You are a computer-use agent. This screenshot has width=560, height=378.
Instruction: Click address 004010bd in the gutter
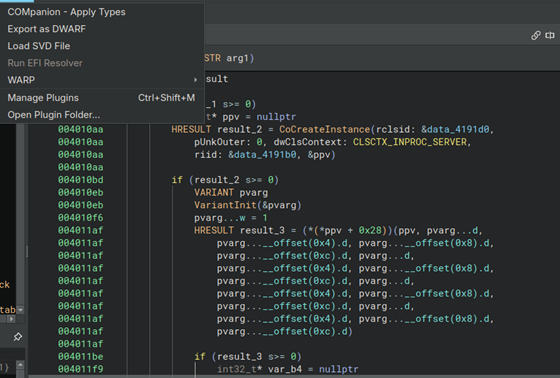click(x=81, y=180)
